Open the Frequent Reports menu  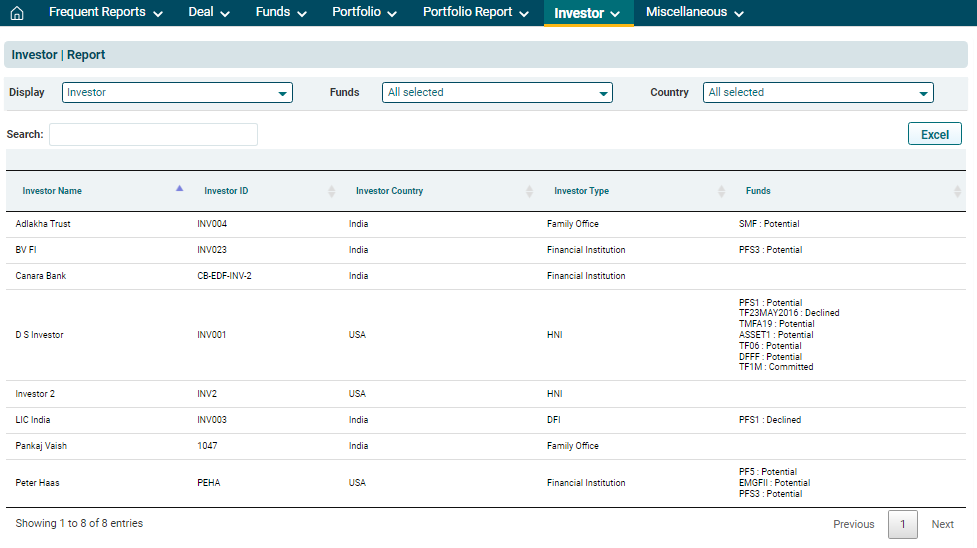point(105,13)
